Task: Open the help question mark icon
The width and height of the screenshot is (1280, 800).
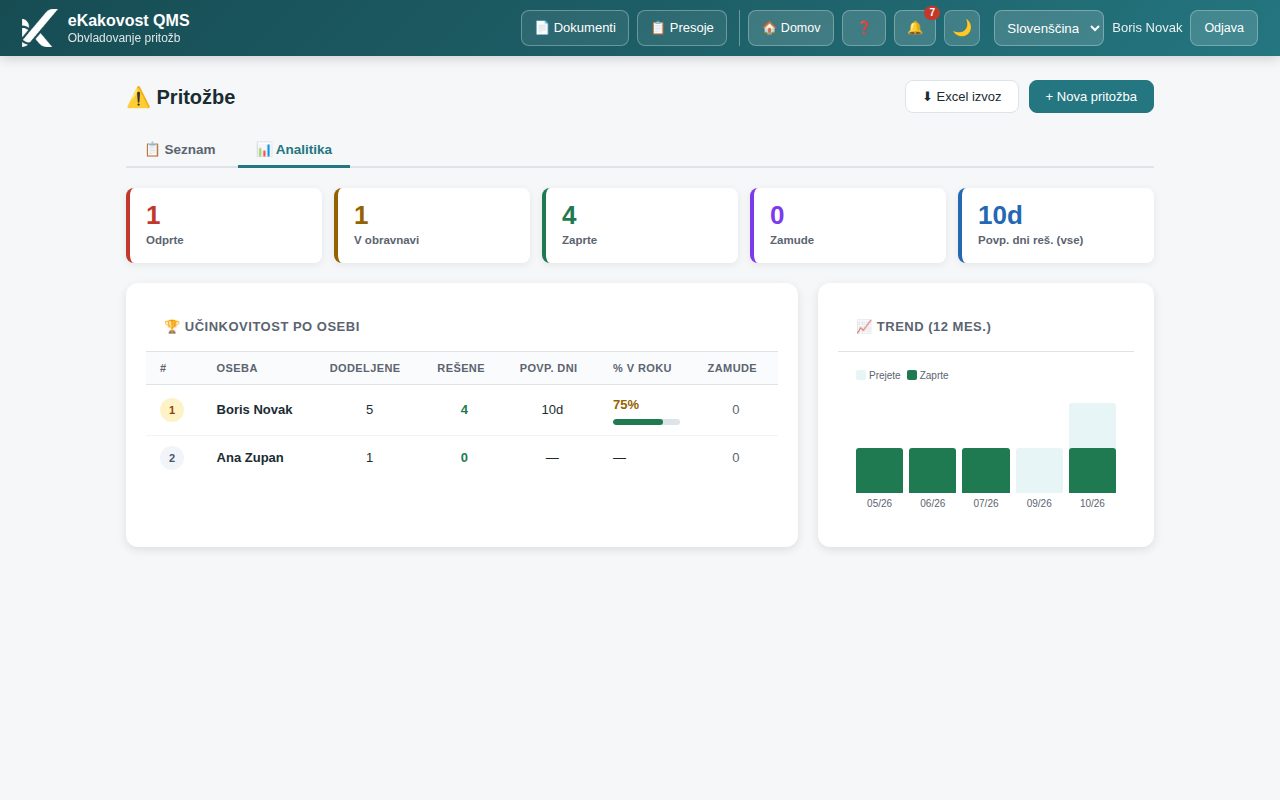Action: [x=864, y=28]
